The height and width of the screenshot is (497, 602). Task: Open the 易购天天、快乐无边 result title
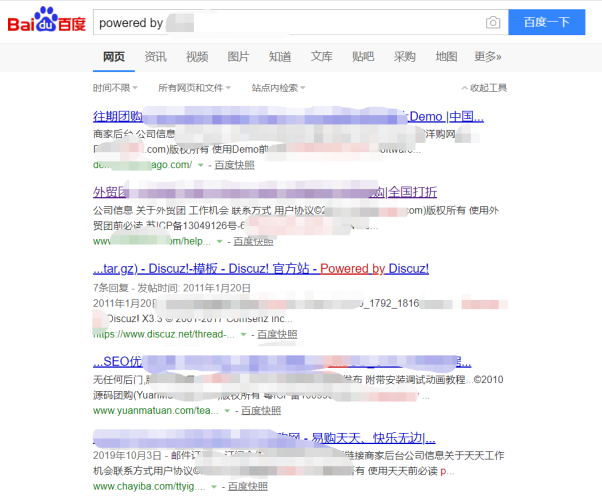click(264, 438)
